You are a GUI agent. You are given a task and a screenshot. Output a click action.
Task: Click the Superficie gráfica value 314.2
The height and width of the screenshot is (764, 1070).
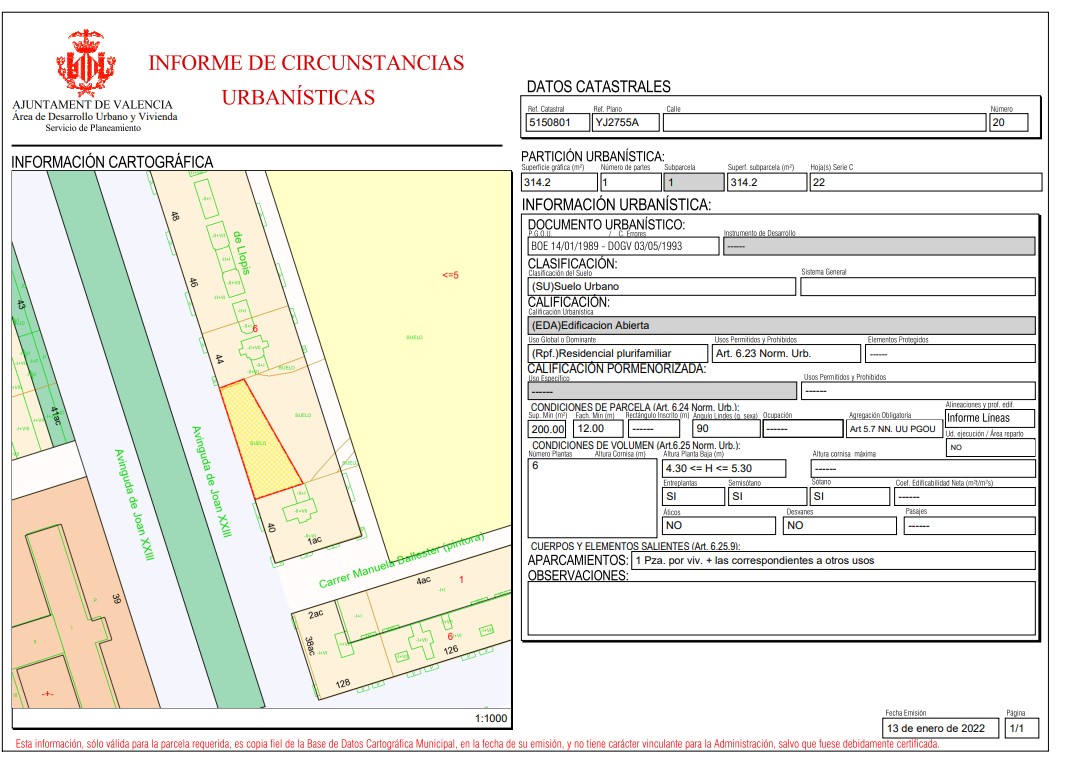pos(560,182)
